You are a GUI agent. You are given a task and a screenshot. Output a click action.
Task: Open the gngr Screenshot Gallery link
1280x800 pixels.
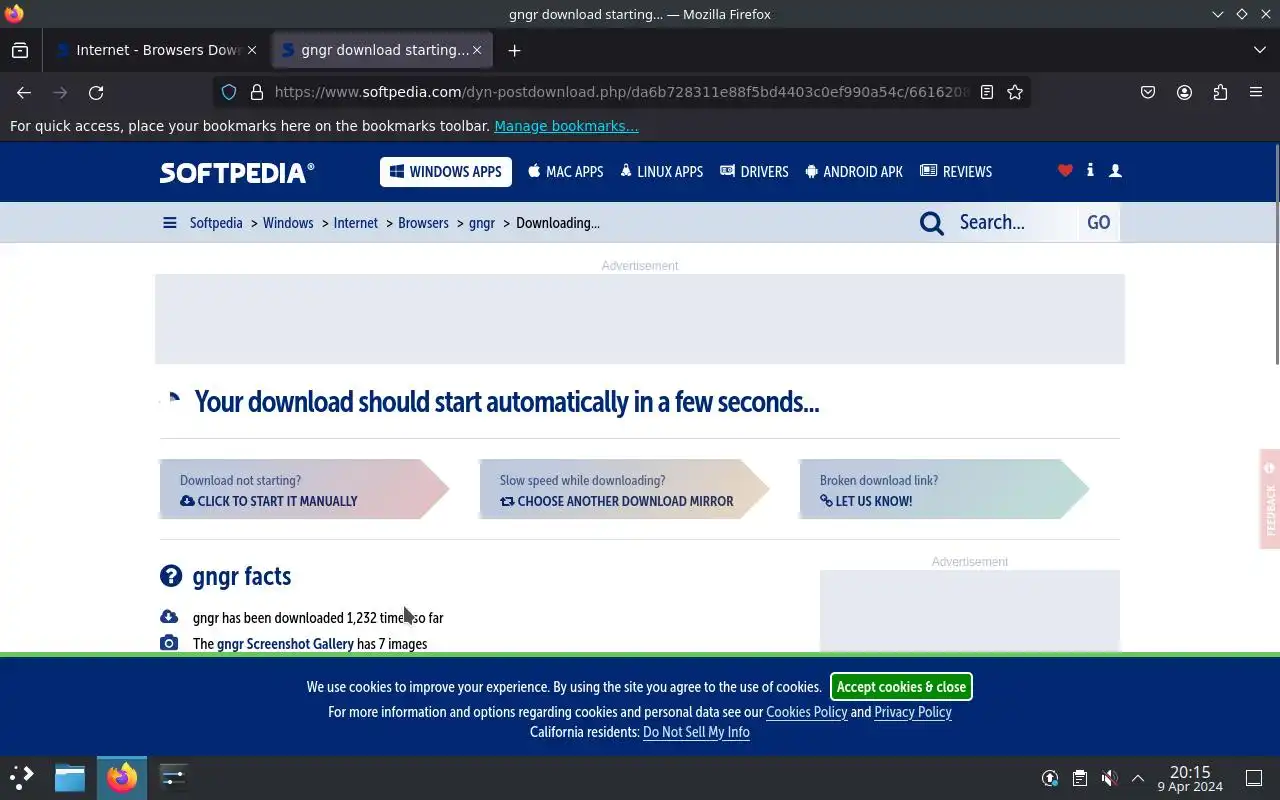pos(285,644)
